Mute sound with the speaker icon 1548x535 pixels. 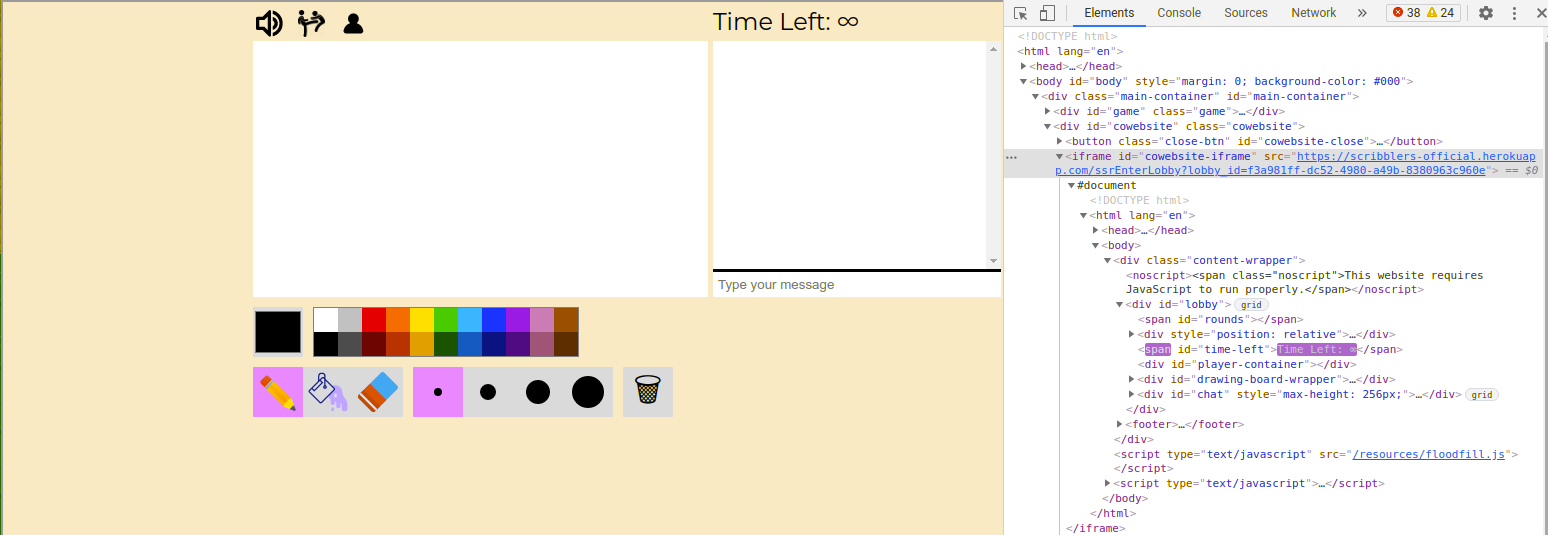coord(269,23)
